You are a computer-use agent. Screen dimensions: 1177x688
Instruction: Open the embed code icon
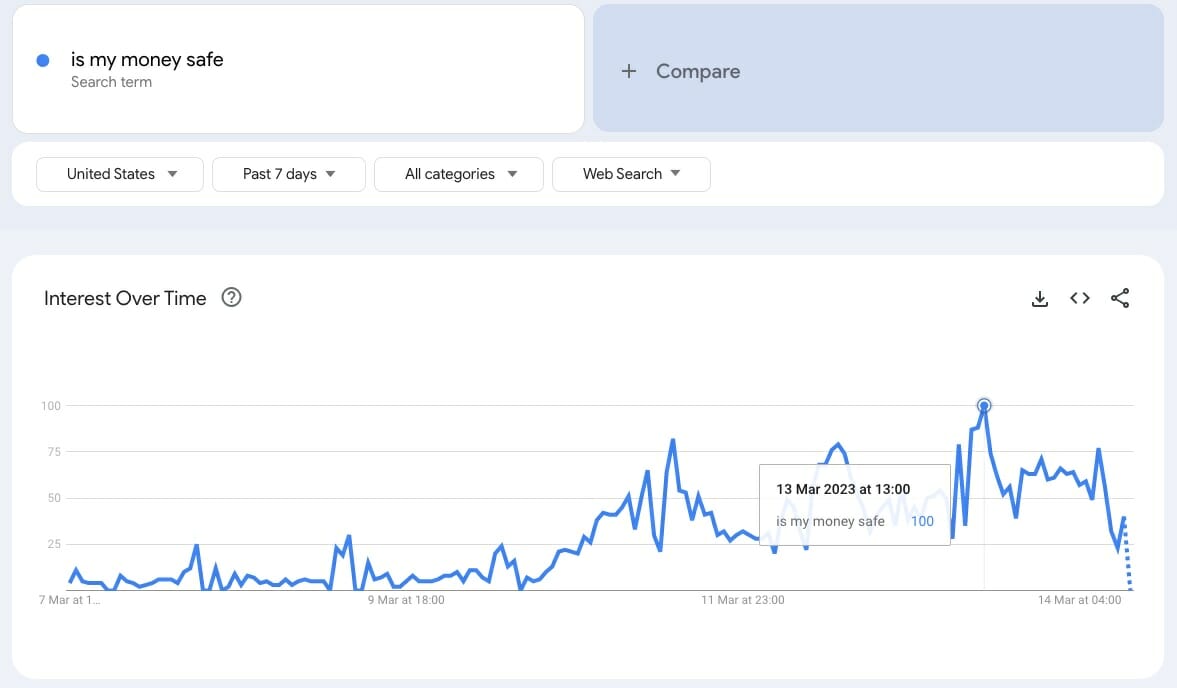click(x=1080, y=298)
